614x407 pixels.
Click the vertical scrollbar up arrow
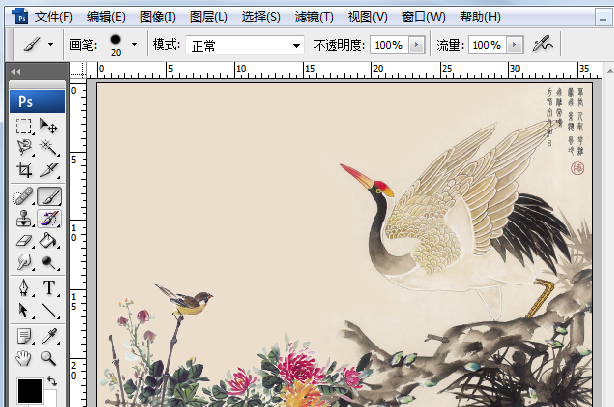pyautogui.click(x=609, y=71)
